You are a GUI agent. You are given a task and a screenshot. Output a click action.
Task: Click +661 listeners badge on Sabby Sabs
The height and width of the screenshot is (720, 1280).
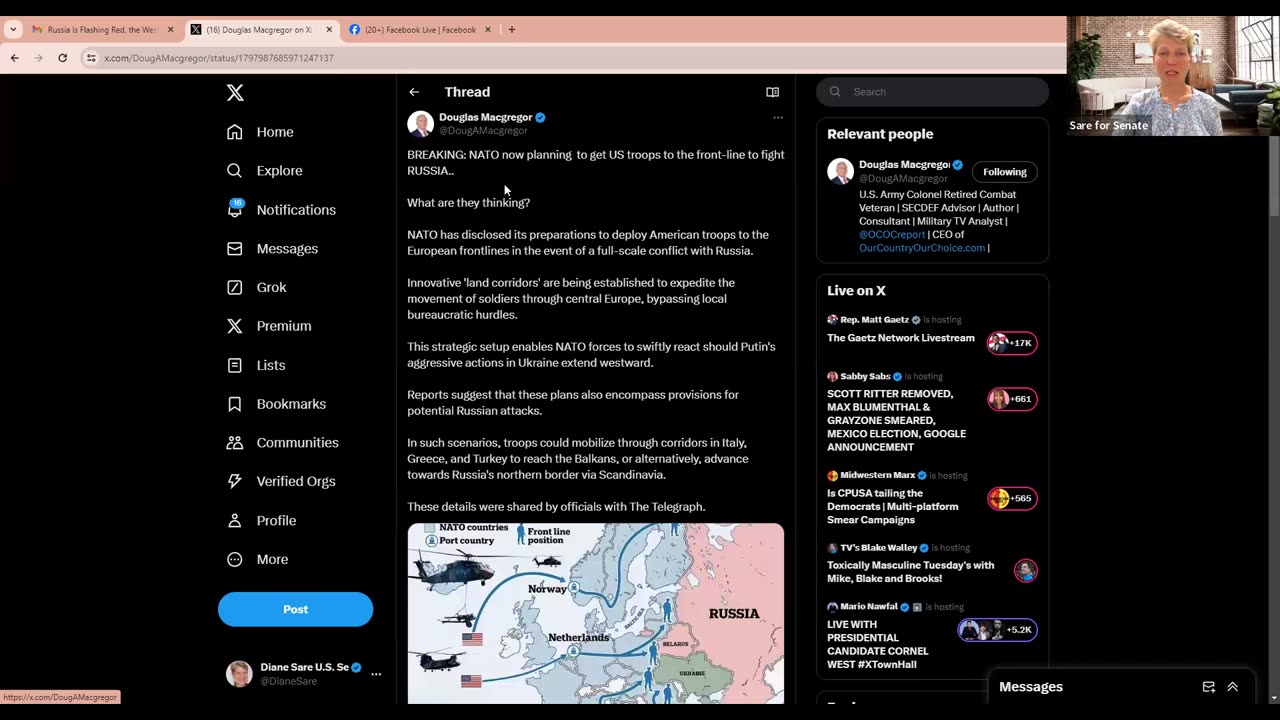coord(1011,399)
